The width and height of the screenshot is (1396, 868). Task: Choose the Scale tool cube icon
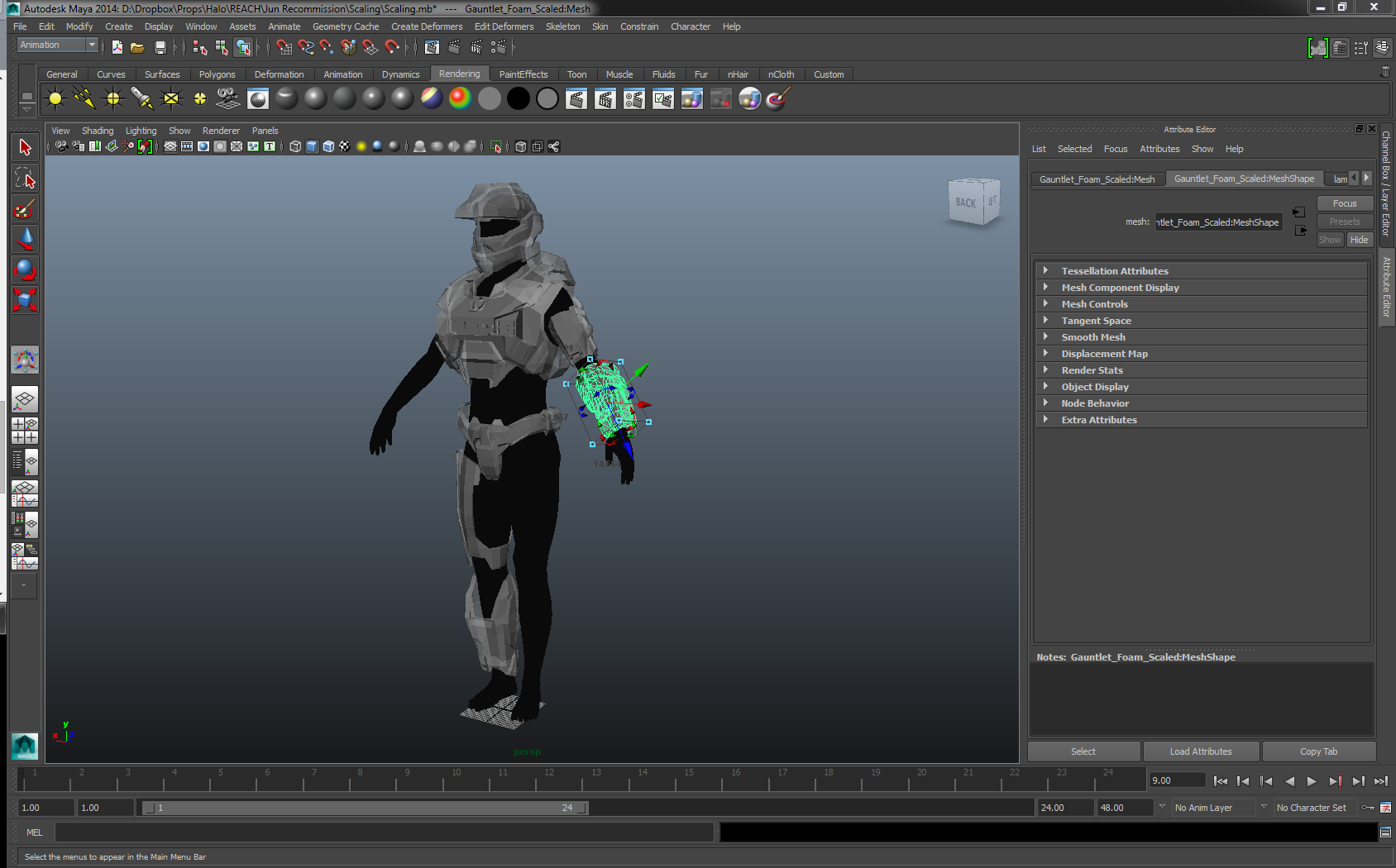click(x=25, y=300)
